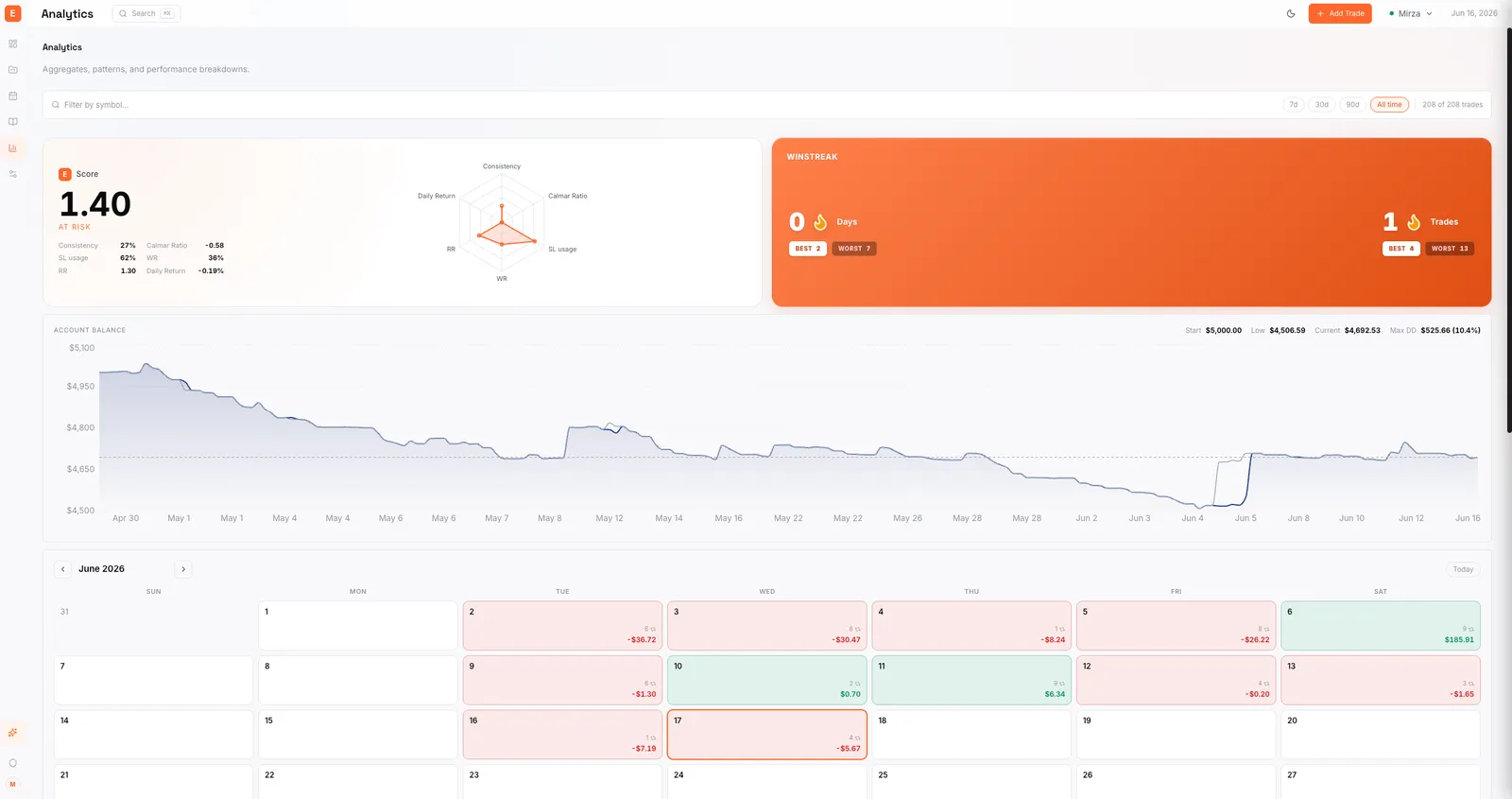Open empty June 1 calendar day
The height and width of the screenshot is (799, 1512).
pos(358,626)
